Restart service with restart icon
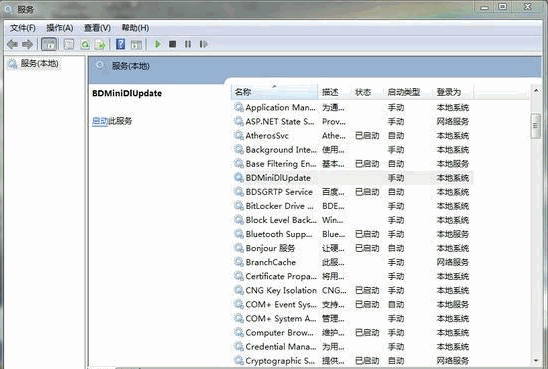 pos(203,44)
